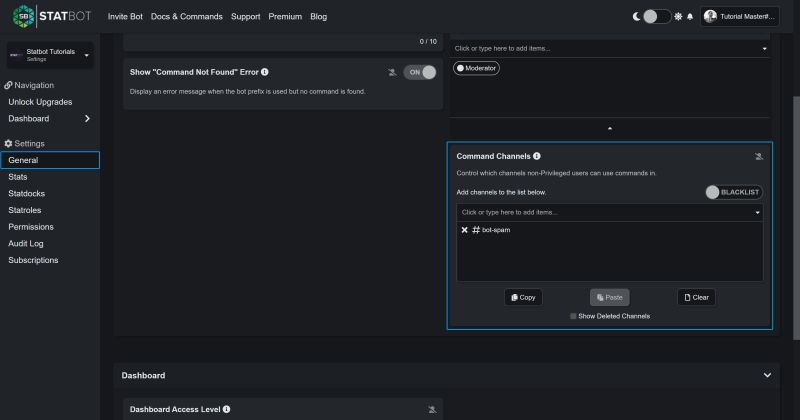
Task: Click info icon beside Dashboard Access Level
Action: tap(227, 409)
